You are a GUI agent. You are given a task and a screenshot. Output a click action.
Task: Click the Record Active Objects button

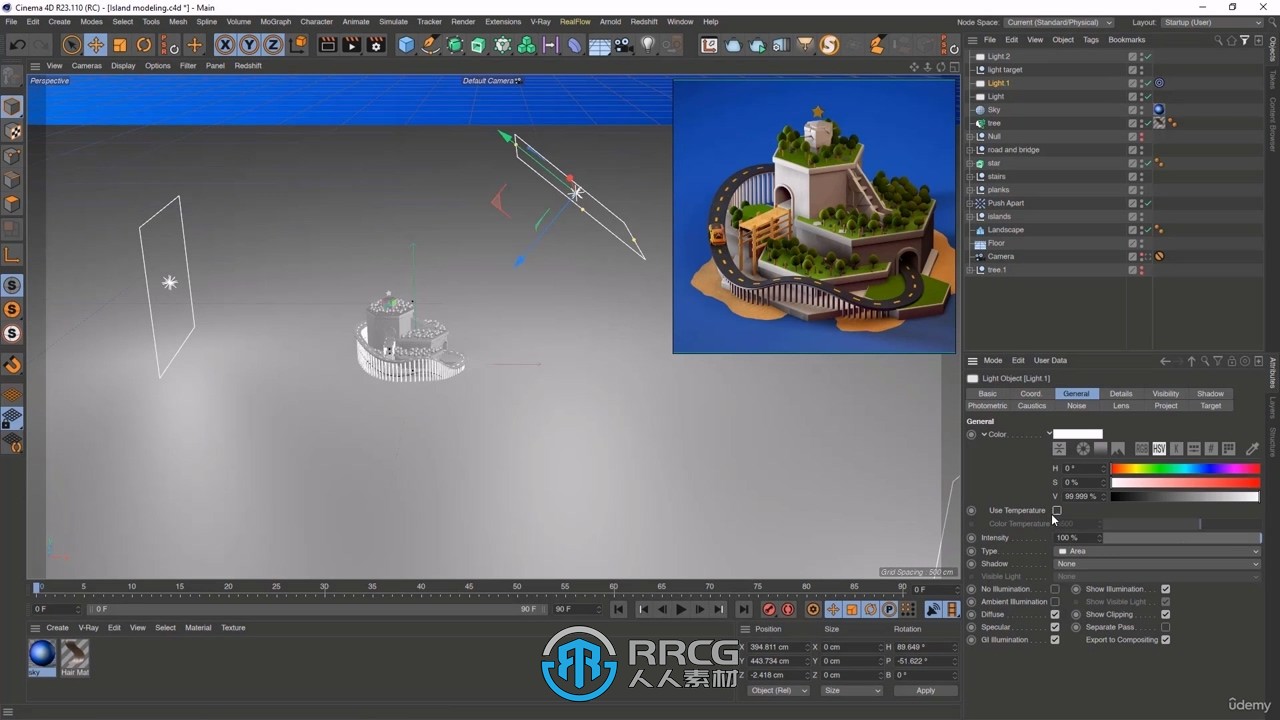click(769, 609)
